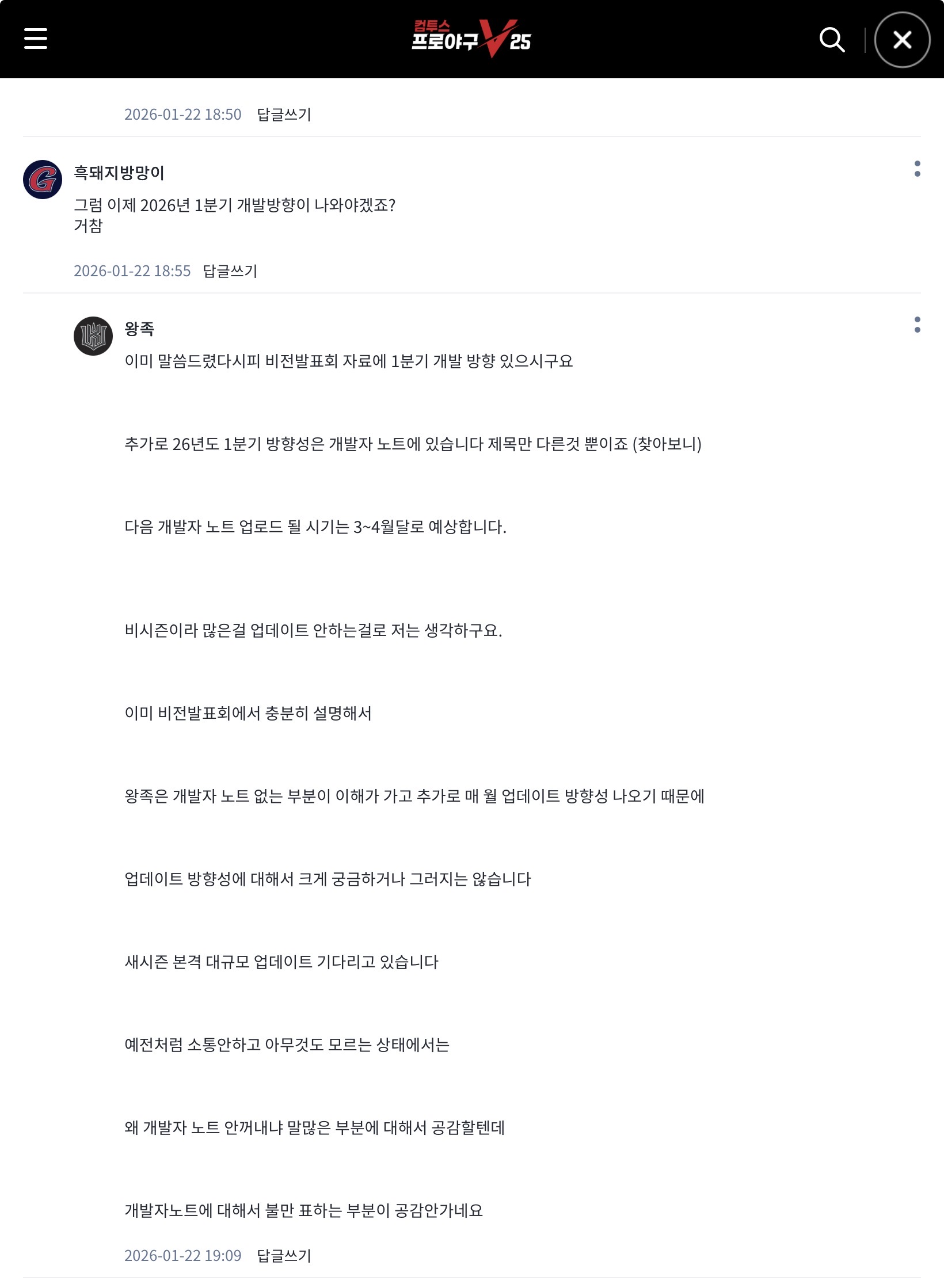This screenshot has width=944, height=1288.
Task: Click 답글쓰기 next to the 18:50 timestamp
Action: click(284, 115)
